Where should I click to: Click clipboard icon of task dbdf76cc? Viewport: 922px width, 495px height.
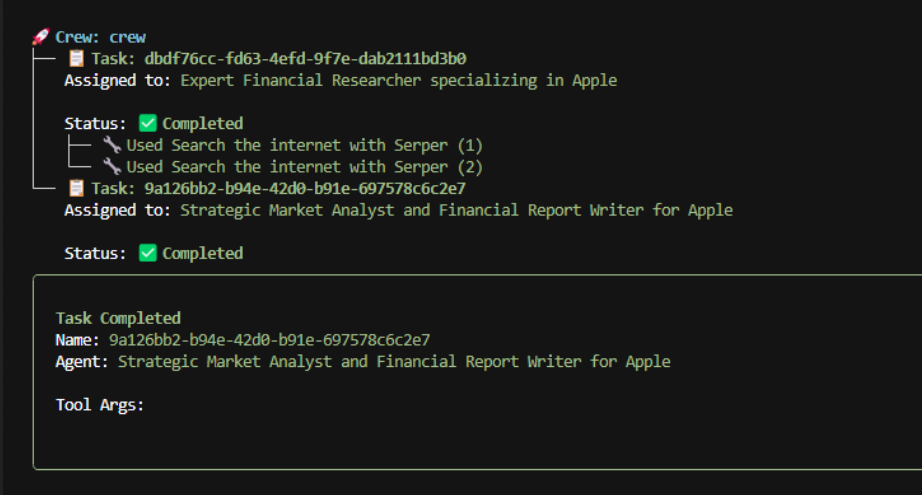pyautogui.click(x=76, y=58)
